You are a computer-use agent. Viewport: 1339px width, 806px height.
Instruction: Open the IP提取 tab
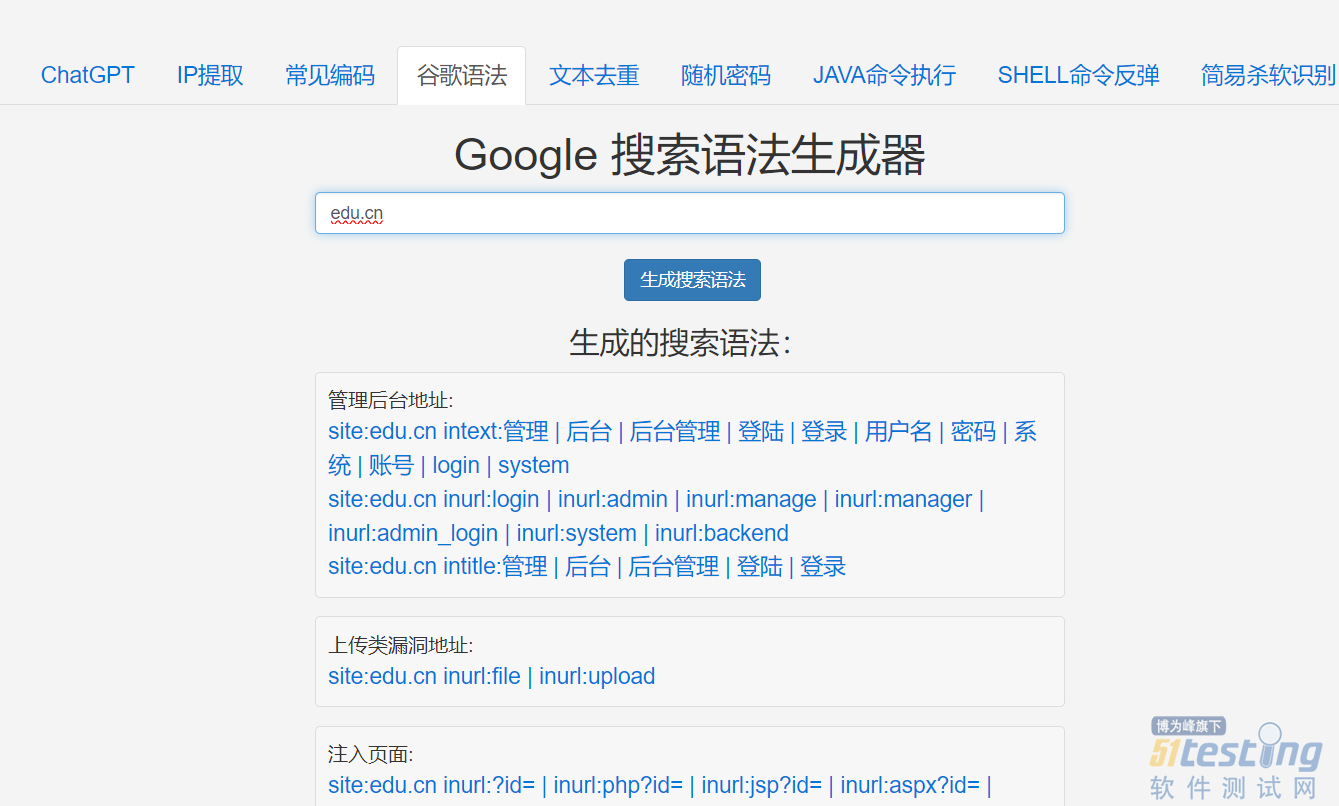pyautogui.click(x=209, y=75)
